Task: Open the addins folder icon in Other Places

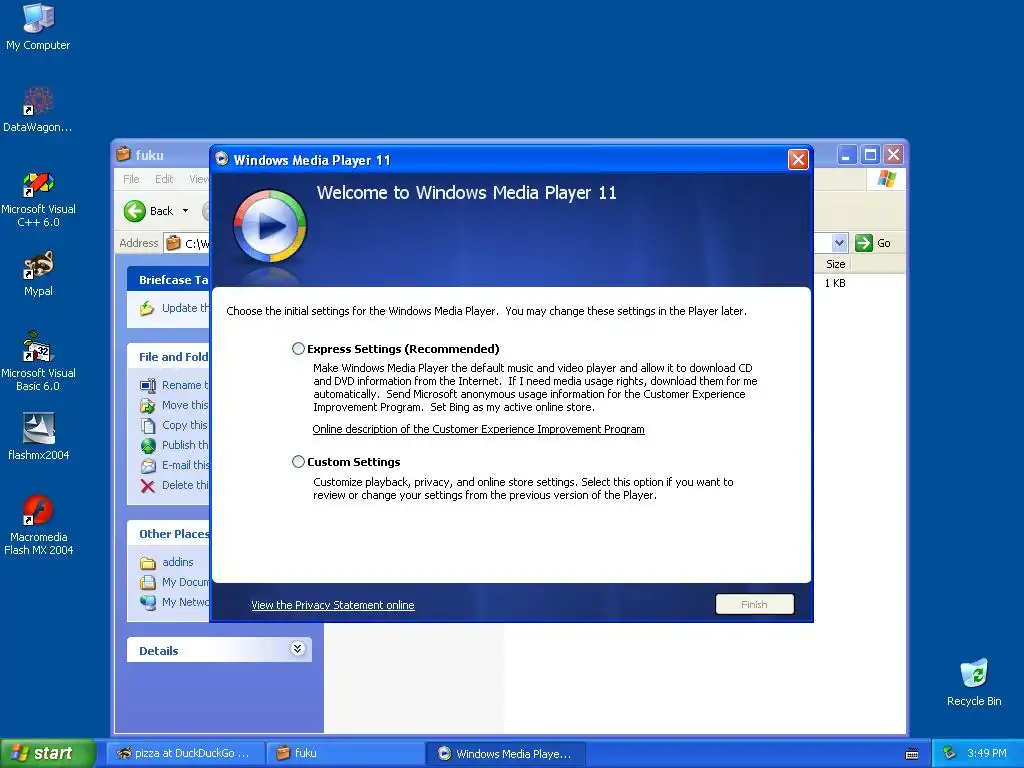Action: [148, 562]
